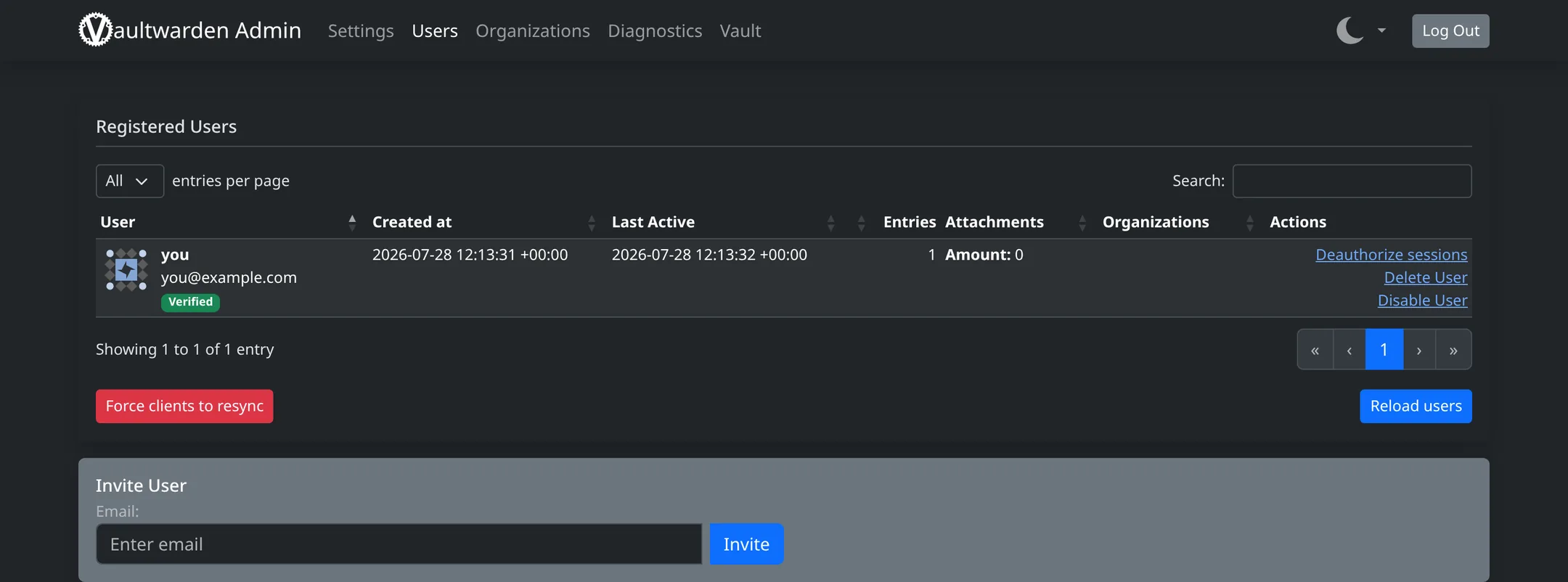Image resolution: width=1568 pixels, height=582 pixels.
Task: Click the Log Out button
Action: point(1450,30)
